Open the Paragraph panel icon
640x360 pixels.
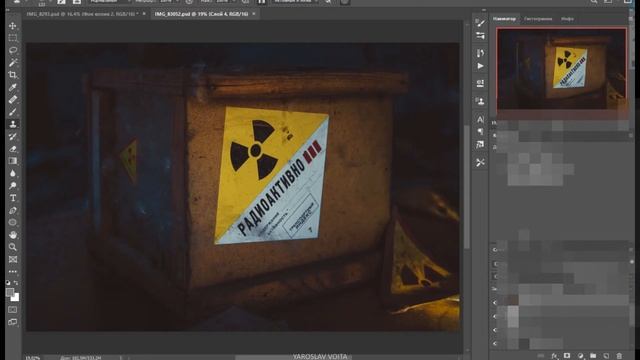tap(480, 131)
